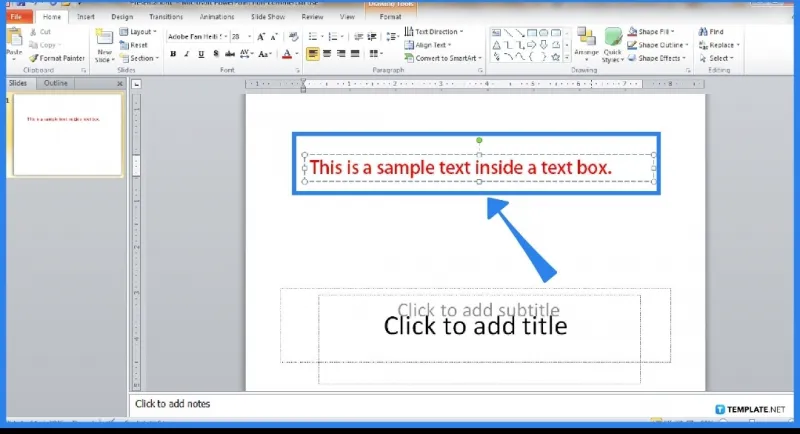This screenshot has width=800, height=434.
Task: Click Convert to SmartArt
Action: tap(443, 58)
